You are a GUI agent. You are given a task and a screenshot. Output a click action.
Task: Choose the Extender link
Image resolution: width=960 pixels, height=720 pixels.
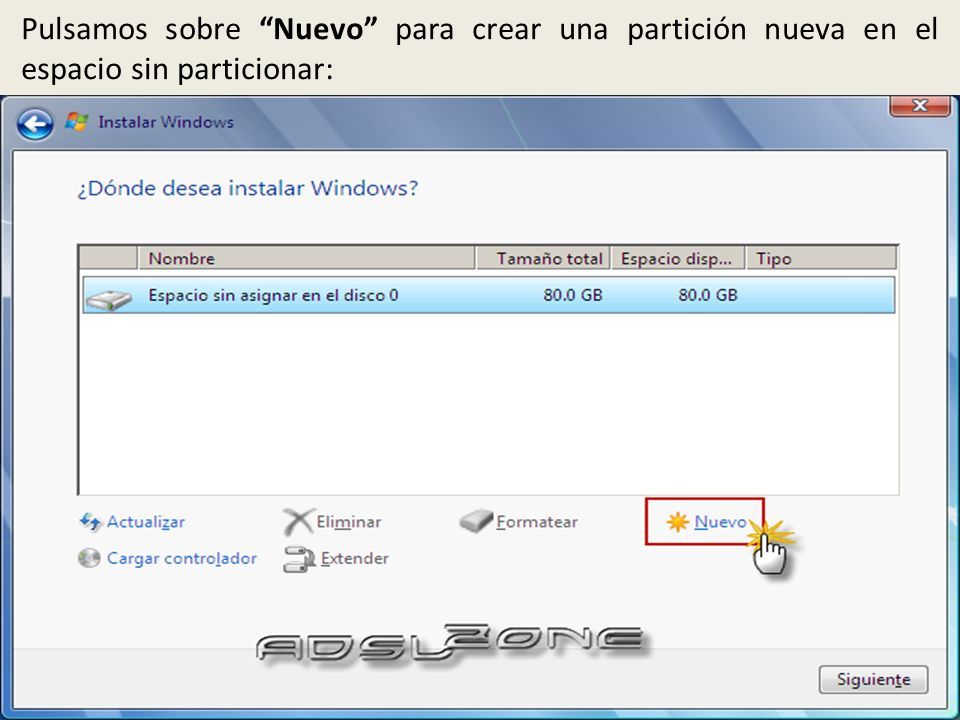click(x=354, y=558)
